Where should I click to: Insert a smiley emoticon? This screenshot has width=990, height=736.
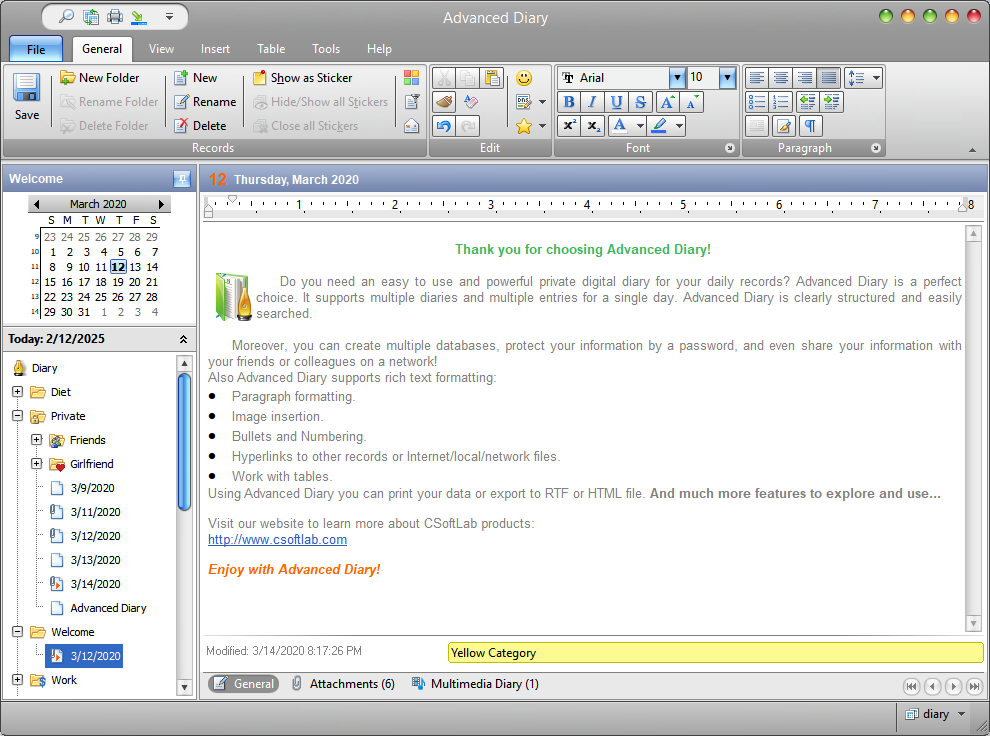(x=524, y=78)
